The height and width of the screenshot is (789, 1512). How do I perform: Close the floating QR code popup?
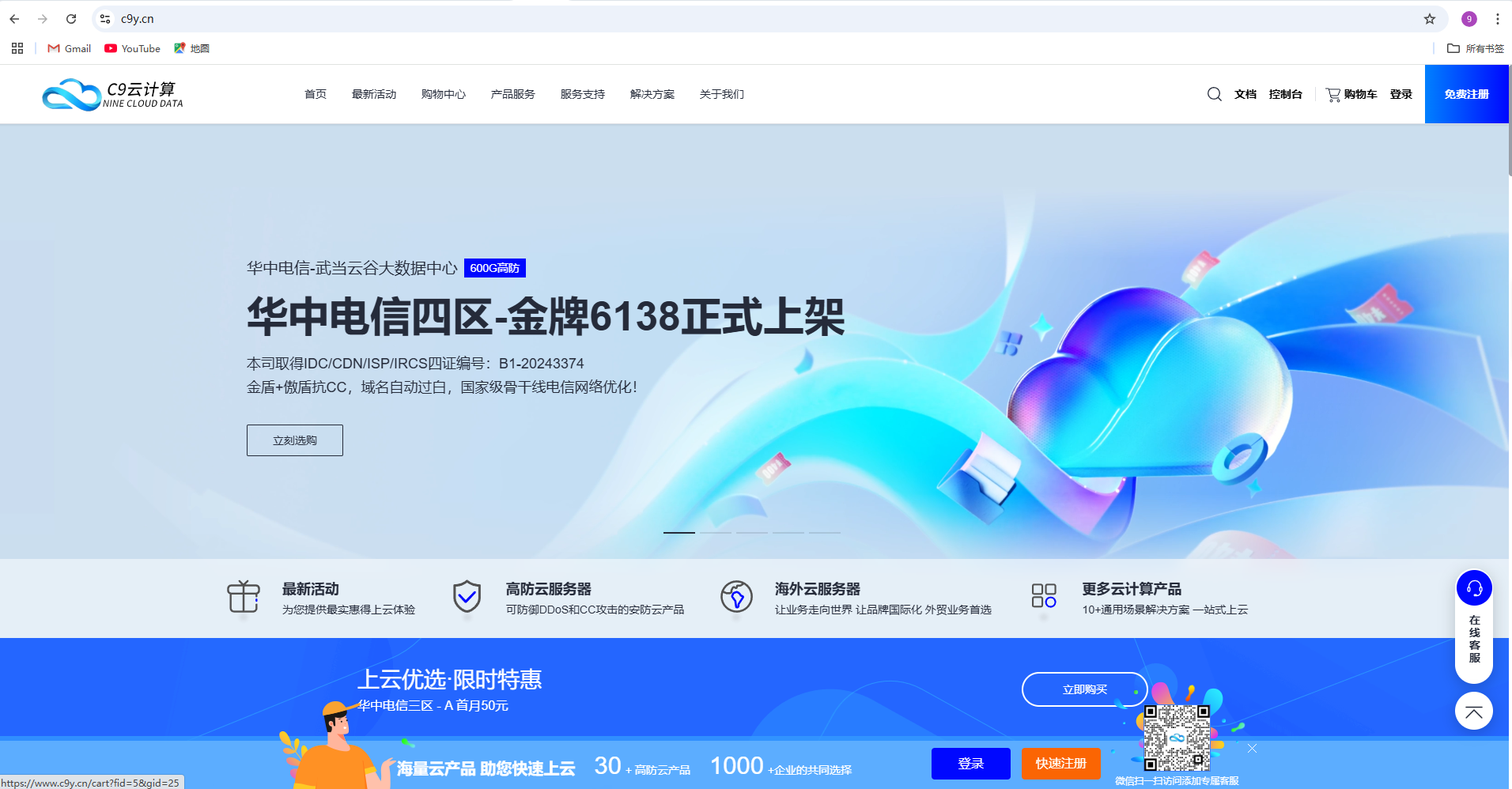pyautogui.click(x=1252, y=748)
